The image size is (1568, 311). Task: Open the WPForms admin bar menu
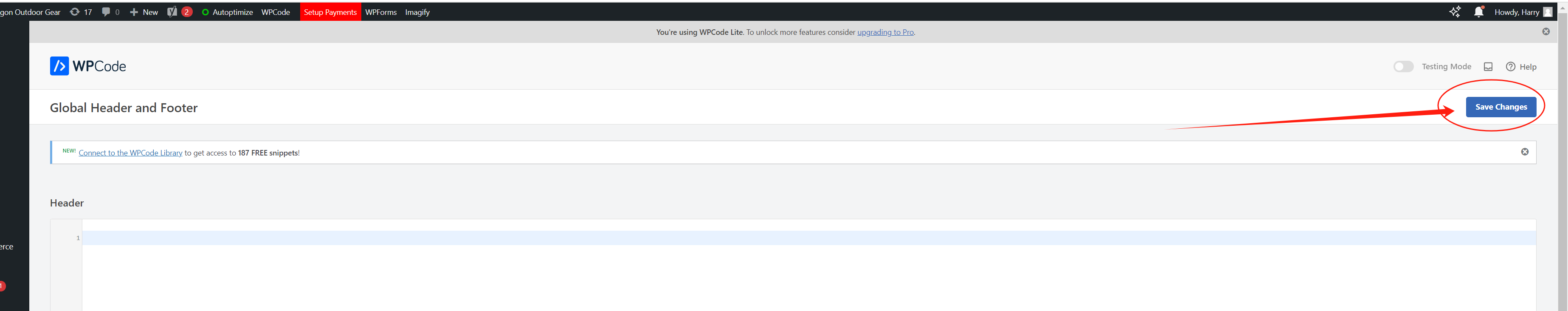click(380, 12)
